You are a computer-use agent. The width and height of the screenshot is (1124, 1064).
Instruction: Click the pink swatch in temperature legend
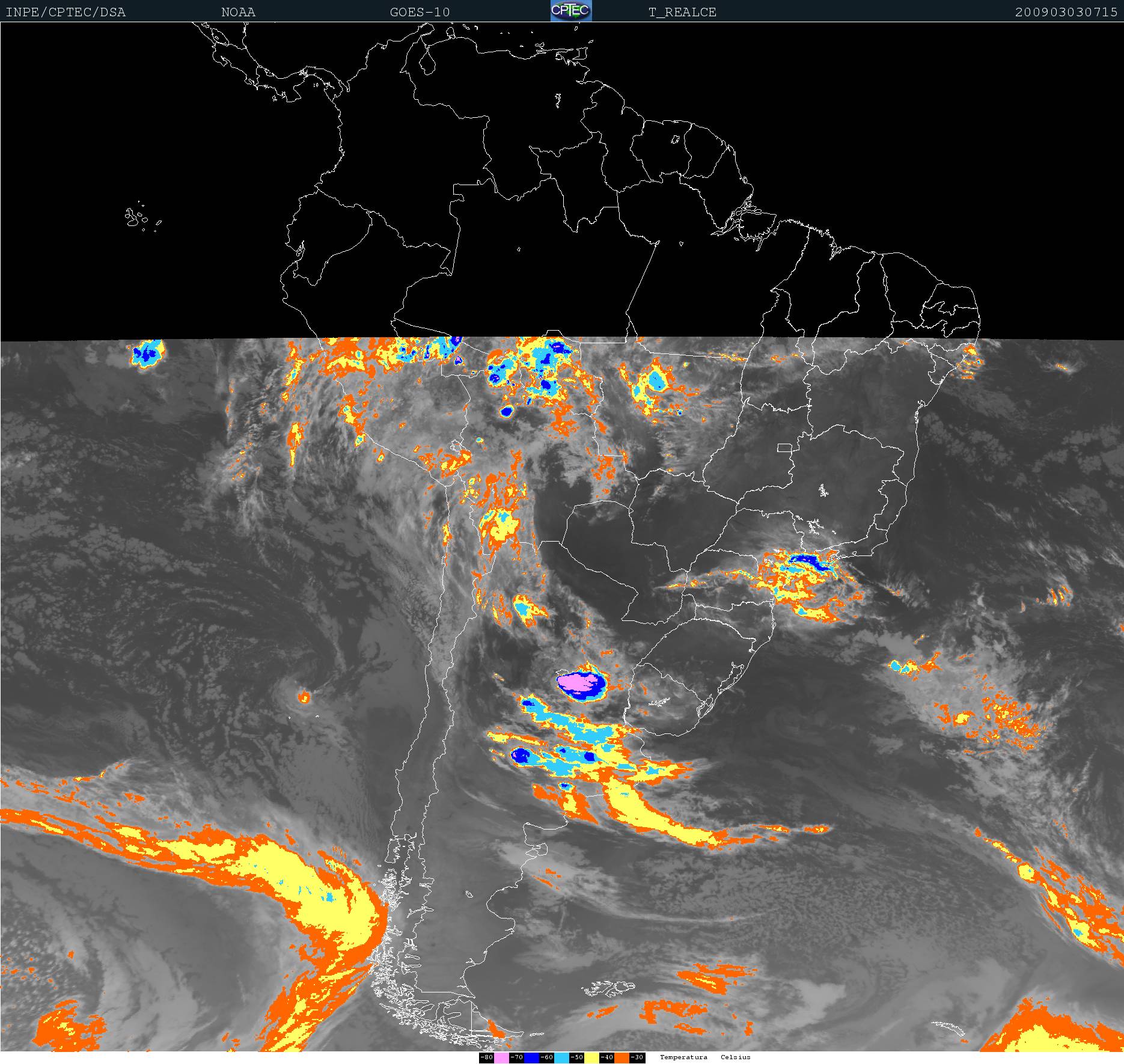point(501,1057)
